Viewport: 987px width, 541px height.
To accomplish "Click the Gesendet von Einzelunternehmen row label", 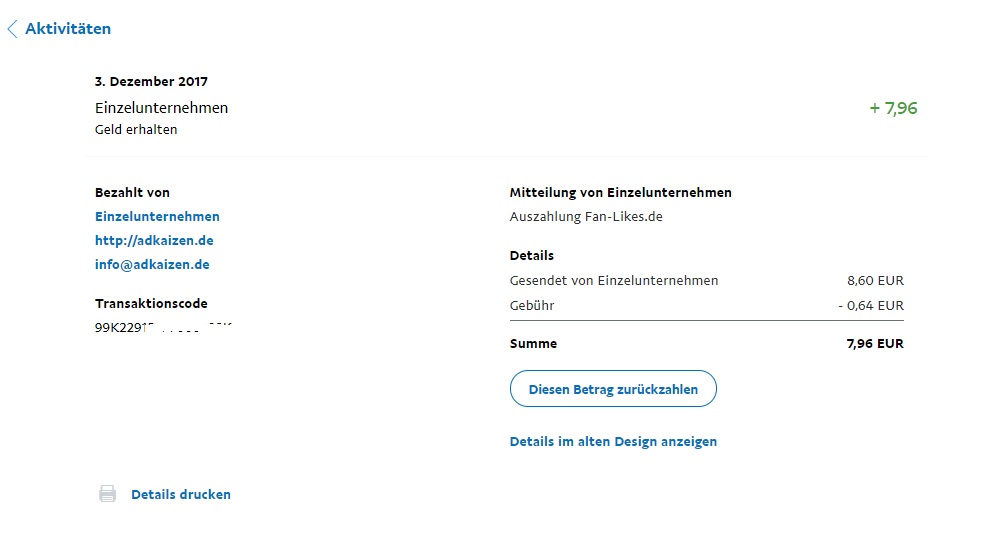I will [x=614, y=281].
